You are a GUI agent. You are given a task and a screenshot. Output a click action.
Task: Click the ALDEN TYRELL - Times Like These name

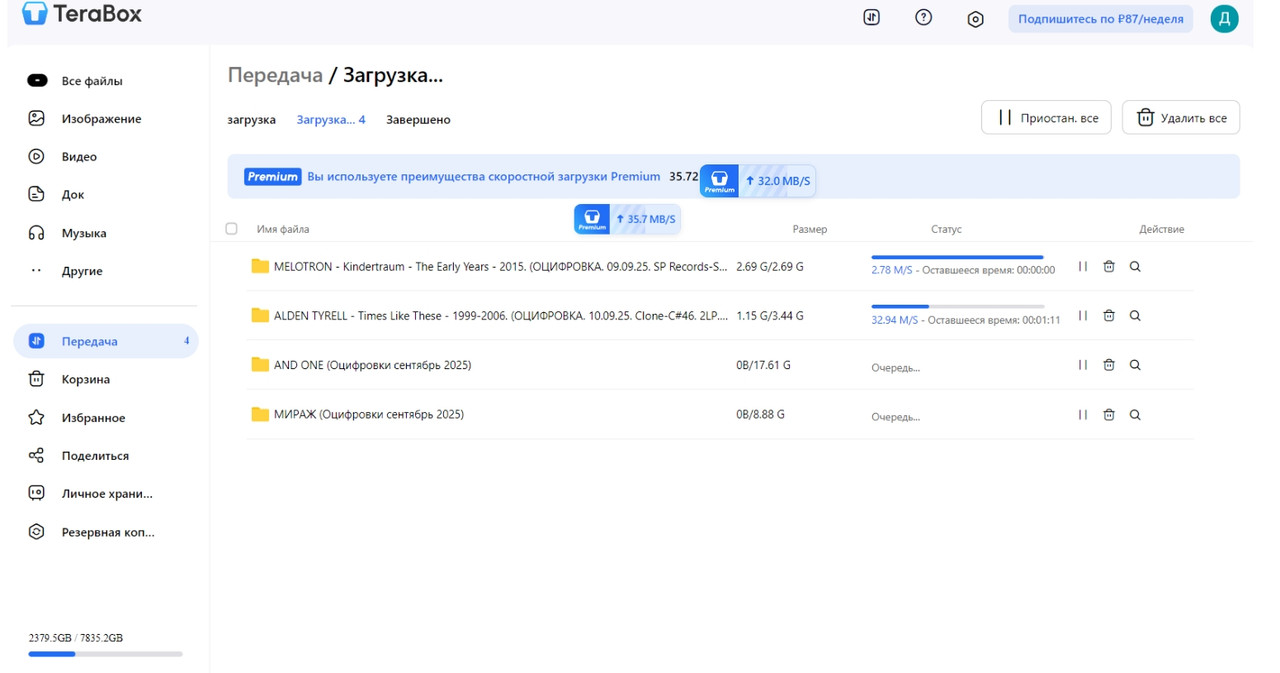point(501,316)
